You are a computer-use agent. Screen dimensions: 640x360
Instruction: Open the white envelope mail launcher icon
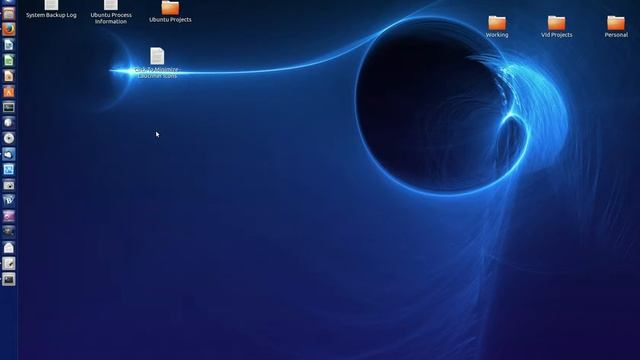point(9,247)
